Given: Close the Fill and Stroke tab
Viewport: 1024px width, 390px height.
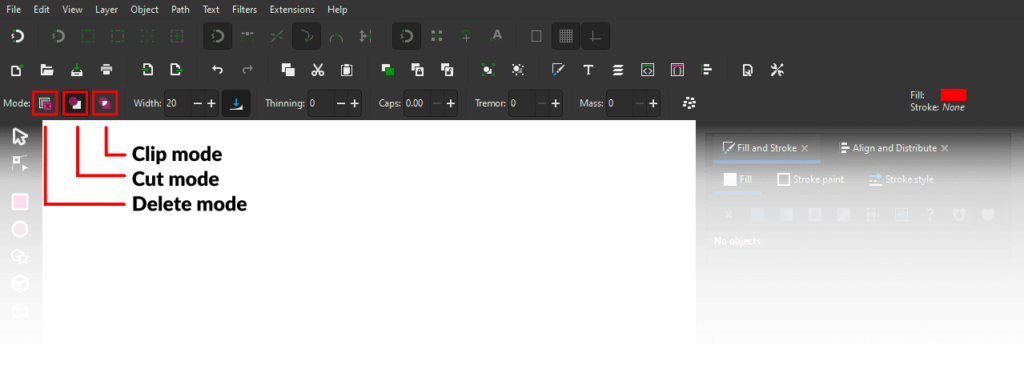Looking at the screenshot, I should pyautogui.click(x=805, y=148).
